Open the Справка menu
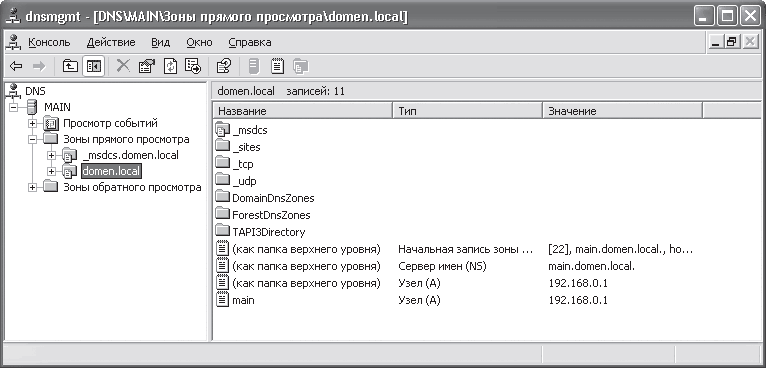Screen dimensions: 766x368 pos(250,42)
